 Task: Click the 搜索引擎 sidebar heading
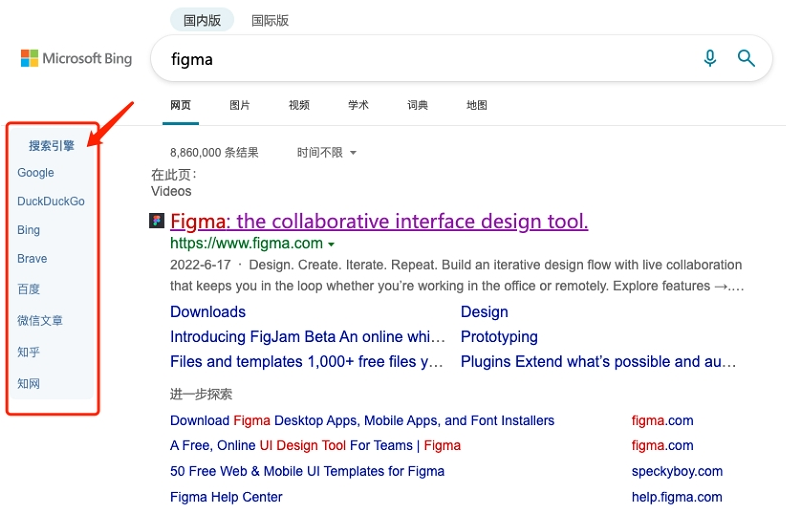point(52,146)
